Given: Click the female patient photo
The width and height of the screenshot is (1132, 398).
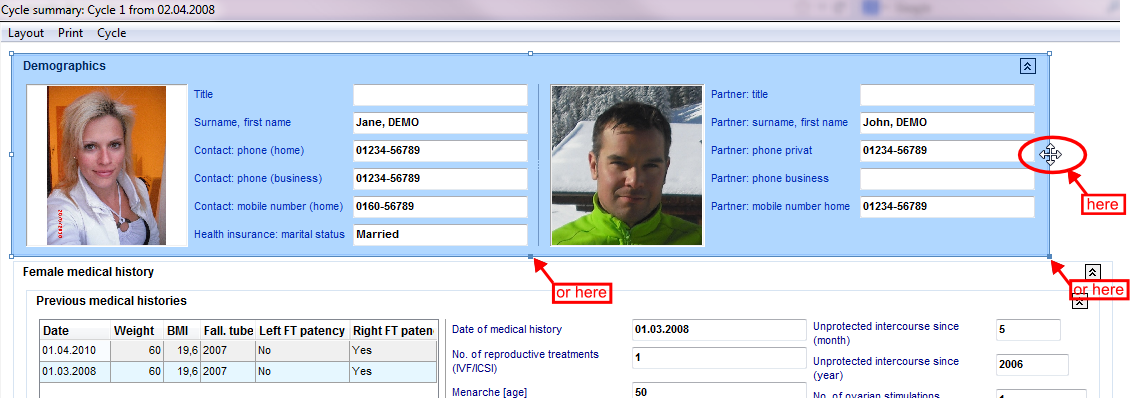Looking at the screenshot, I should click(107, 165).
